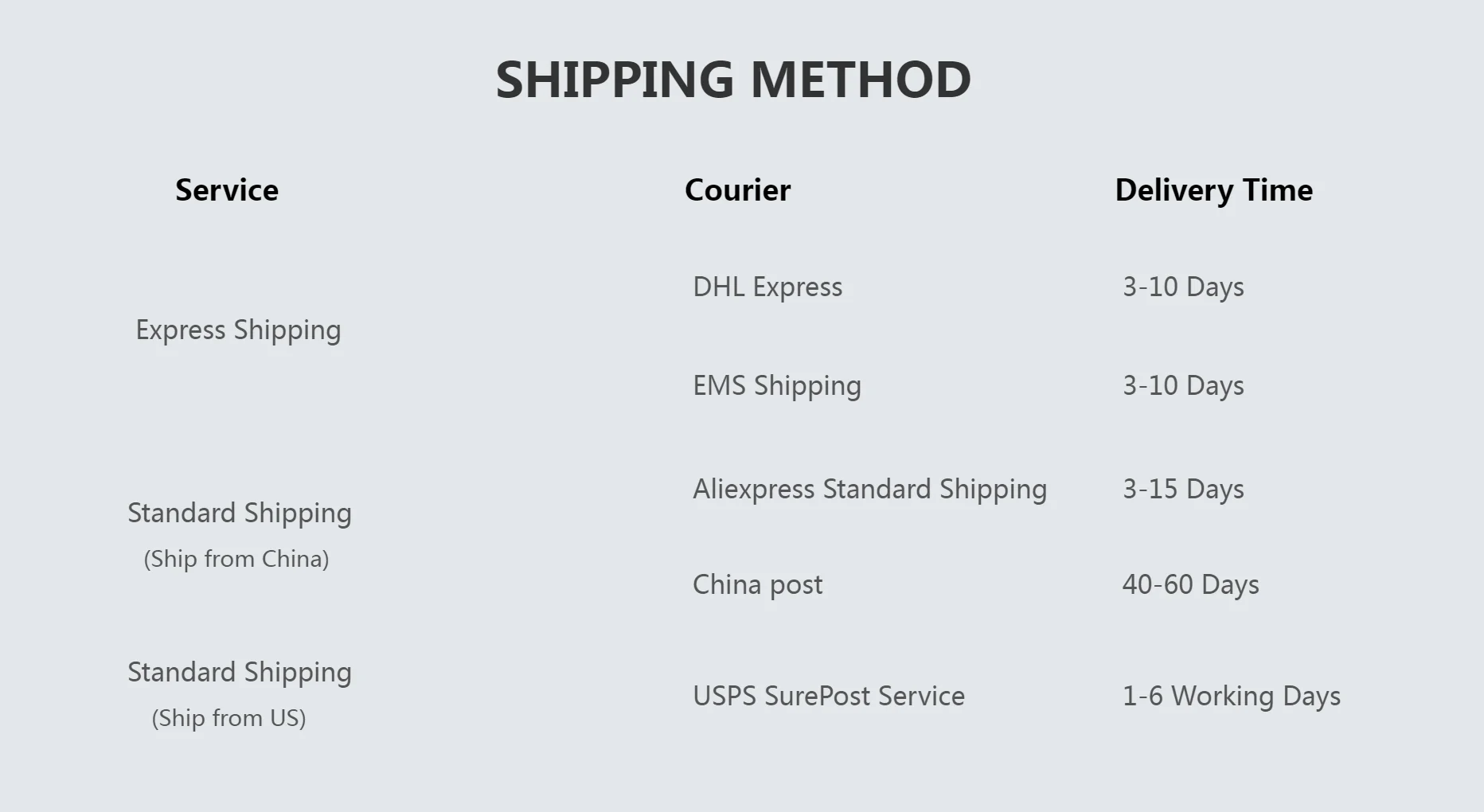Click the 3-10 Days time for EMS Shipping
The image size is (1484, 812).
pyautogui.click(x=1183, y=385)
